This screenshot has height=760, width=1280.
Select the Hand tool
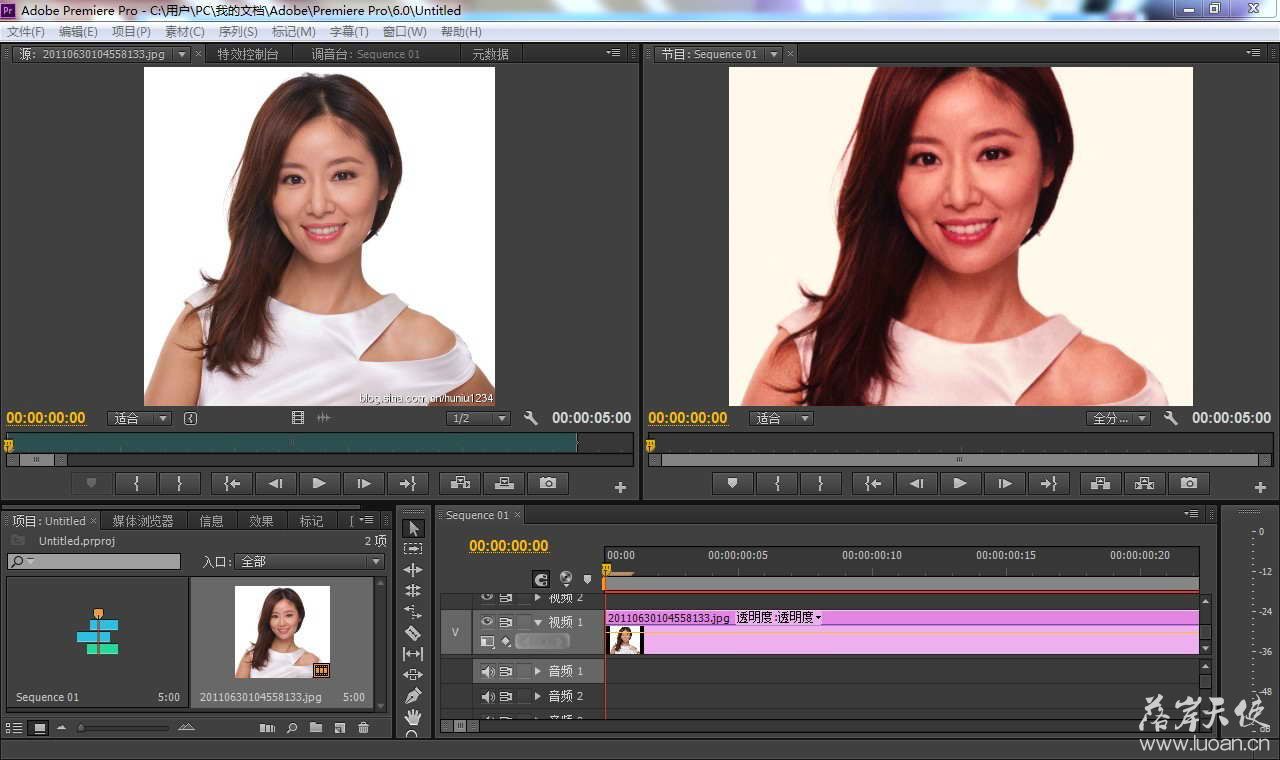click(x=413, y=717)
